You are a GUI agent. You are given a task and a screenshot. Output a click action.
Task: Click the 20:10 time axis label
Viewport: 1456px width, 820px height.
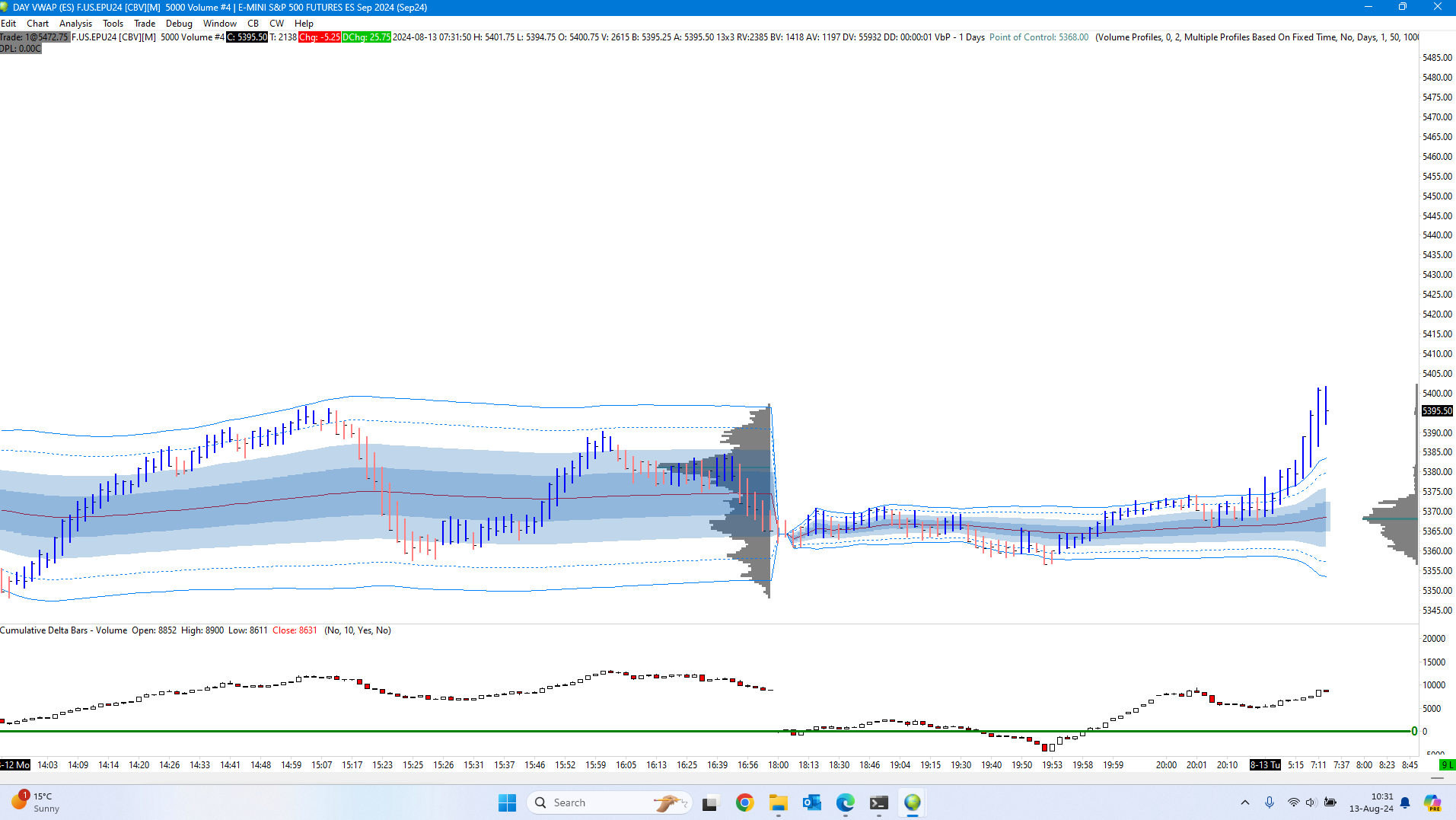[x=1227, y=765]
